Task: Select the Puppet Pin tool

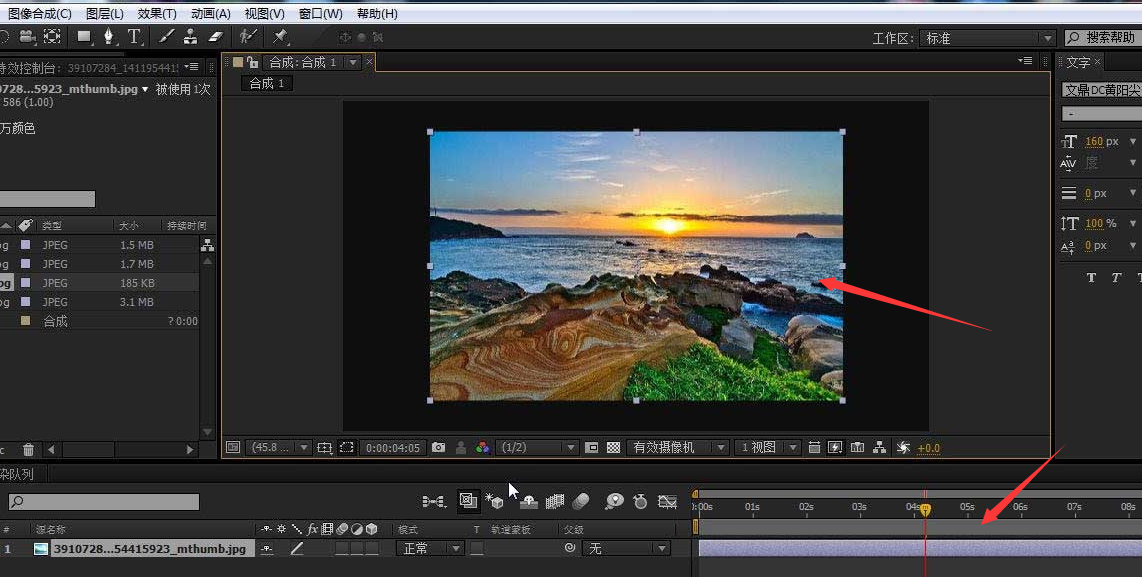Action: pos(280,37)
